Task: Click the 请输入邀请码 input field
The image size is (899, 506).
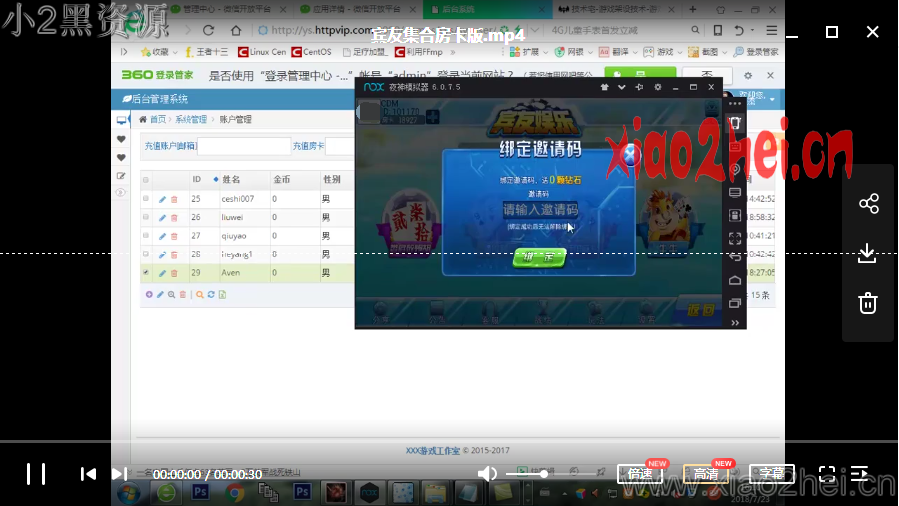Action: pos(540,210)
